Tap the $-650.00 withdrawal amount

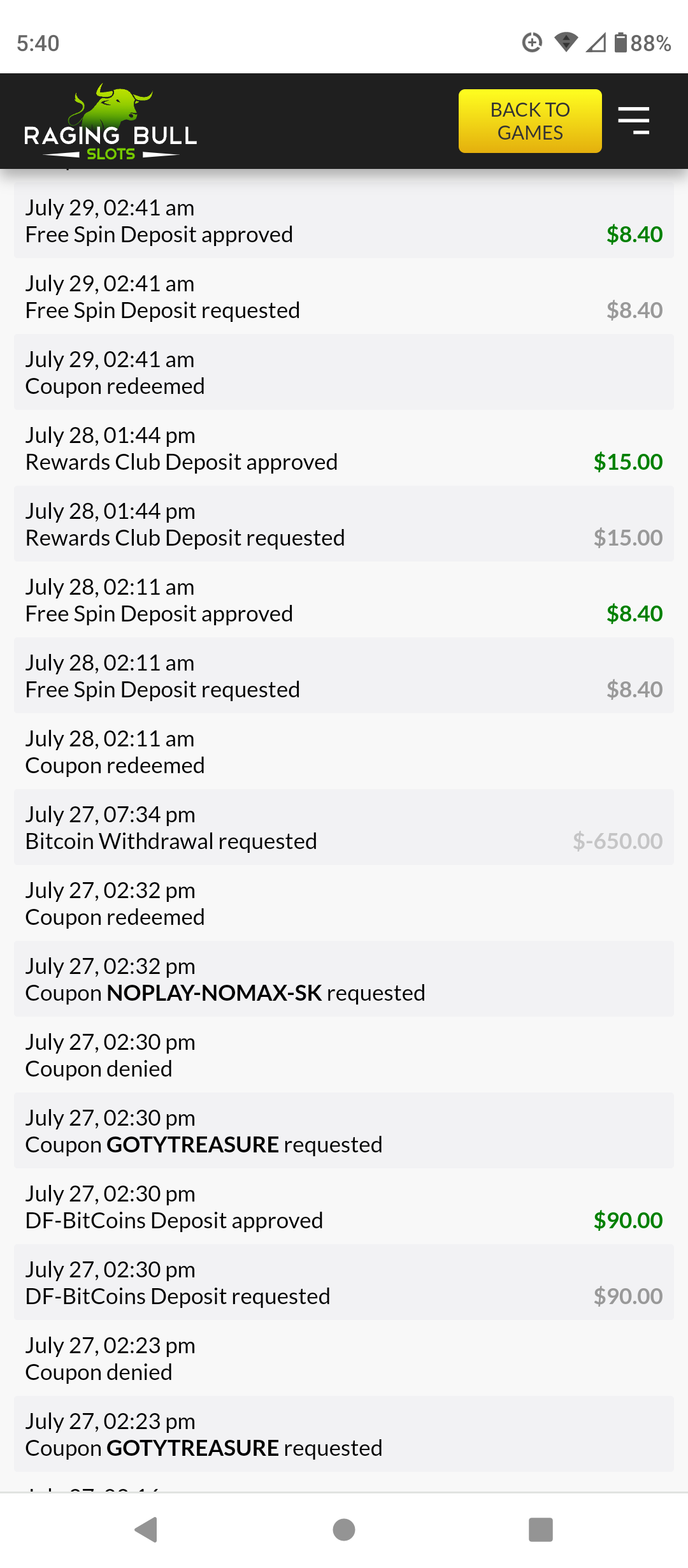coord(617,841)
